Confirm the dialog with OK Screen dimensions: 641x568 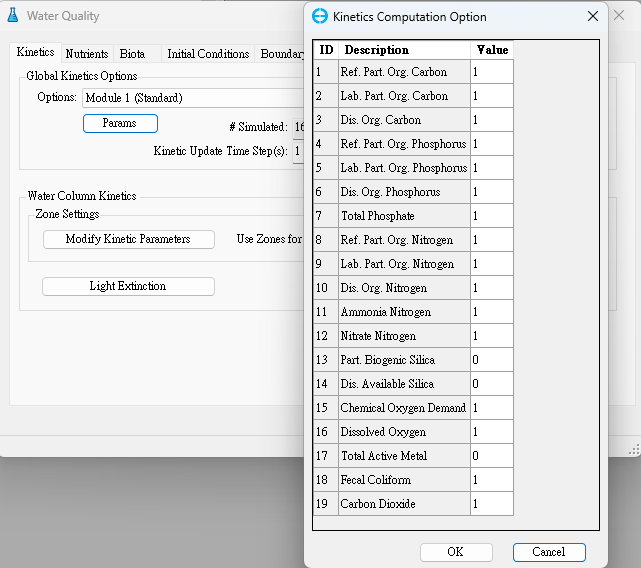455,552
